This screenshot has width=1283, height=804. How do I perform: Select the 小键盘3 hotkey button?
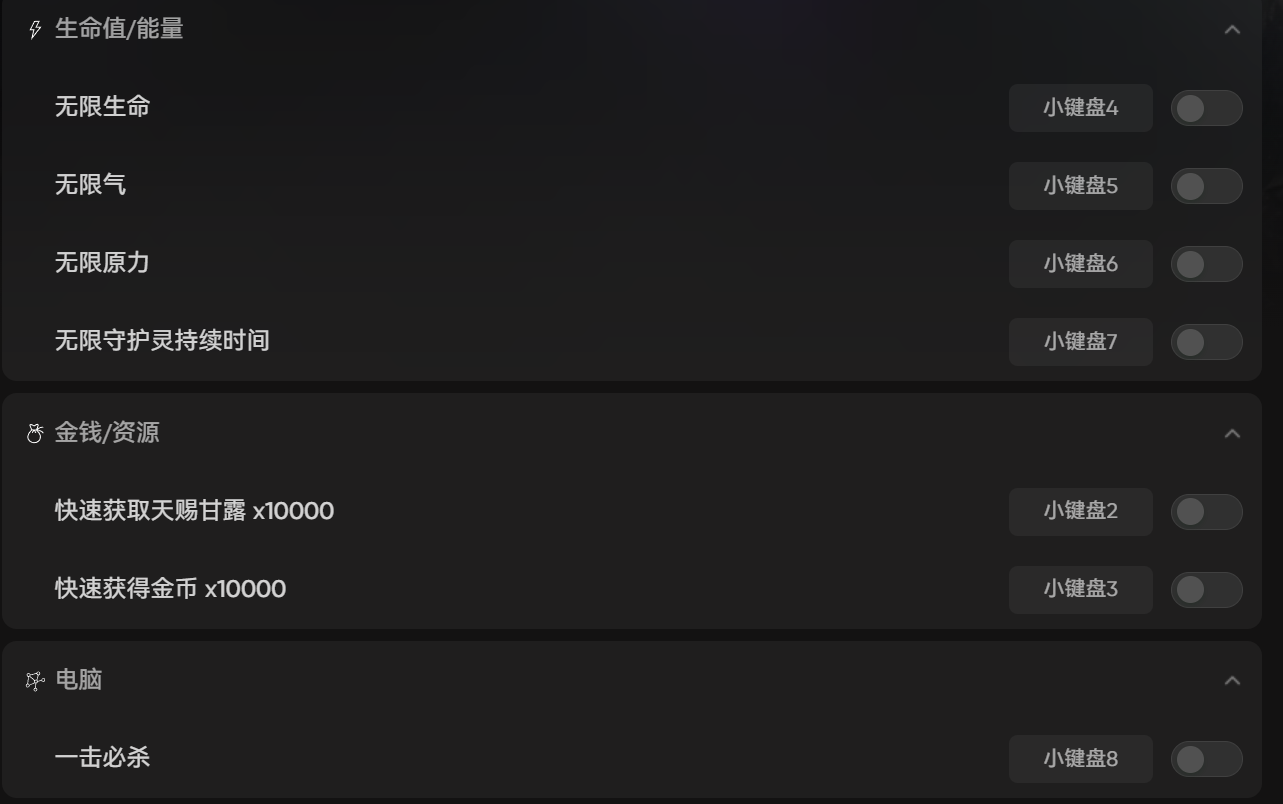coord(1080,590)
